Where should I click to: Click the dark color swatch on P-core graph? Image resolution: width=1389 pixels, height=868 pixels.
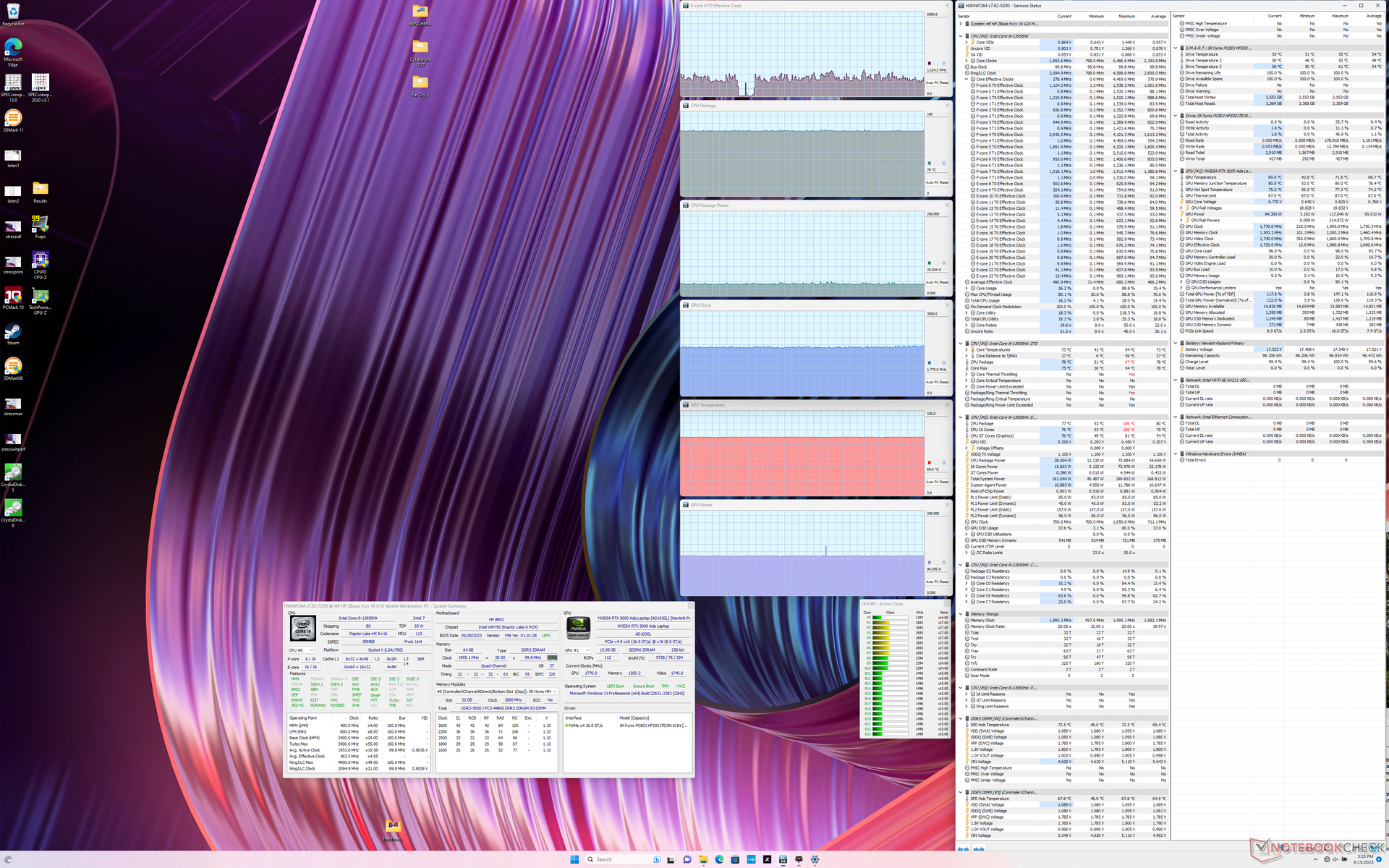(930, 64)
